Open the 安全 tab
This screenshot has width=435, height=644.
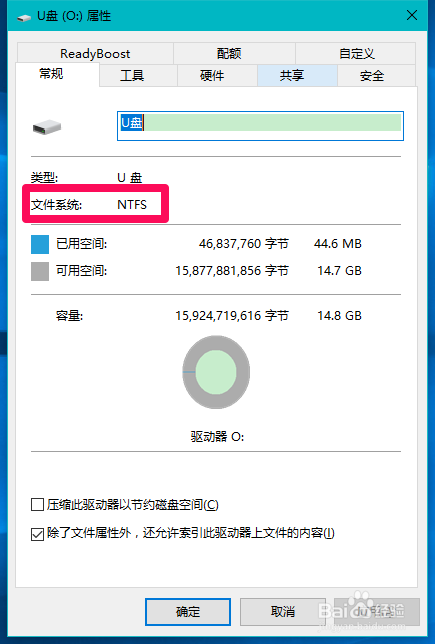coord(372,76)
